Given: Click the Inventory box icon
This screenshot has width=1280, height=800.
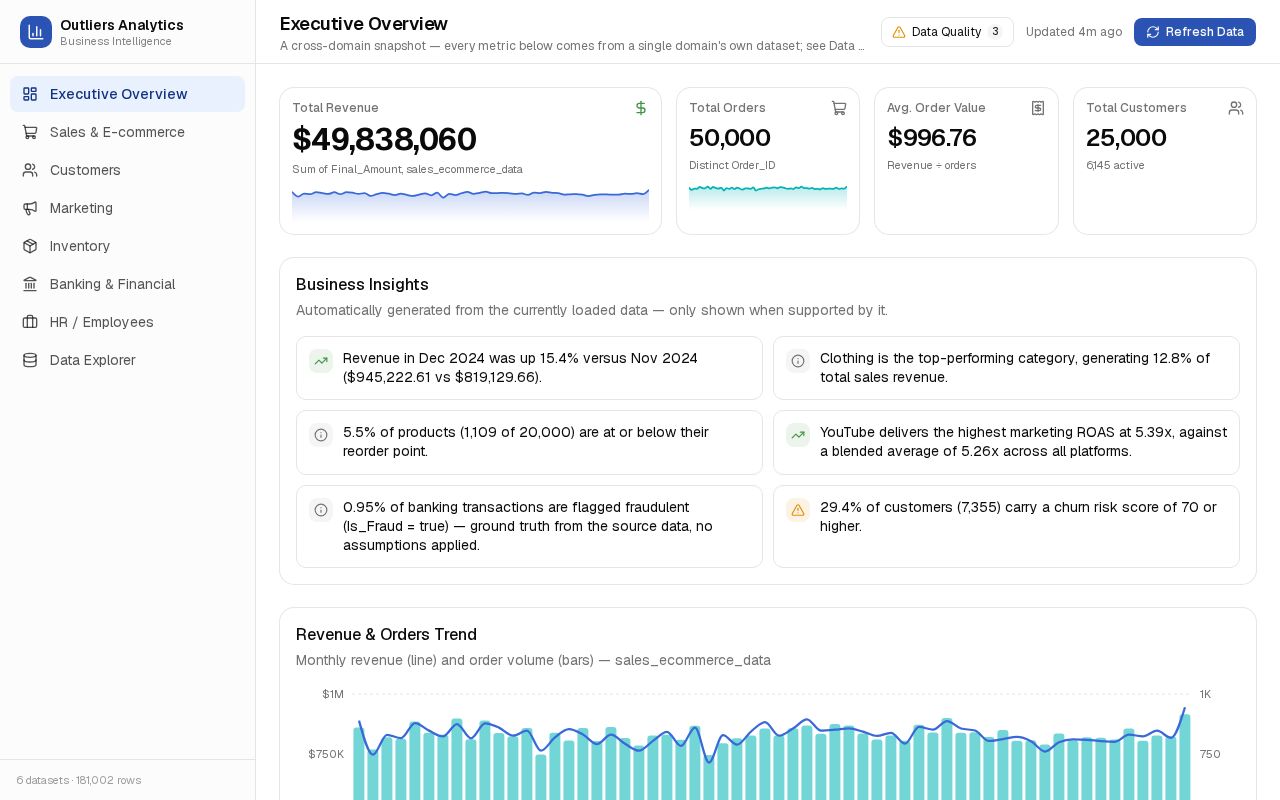Looking at the screenshot, I should pyautogui.click(x=30, y=246).
